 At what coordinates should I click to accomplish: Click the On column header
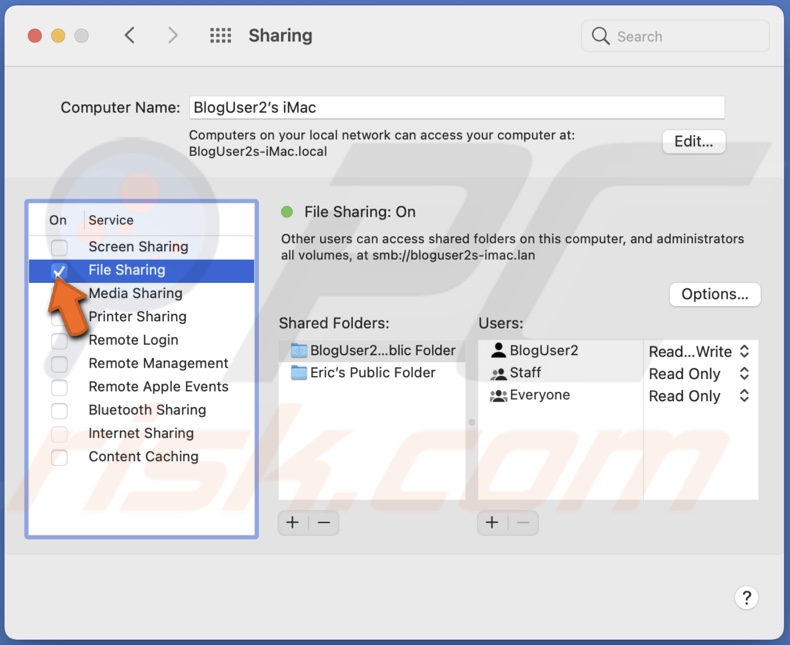(58, 220)
